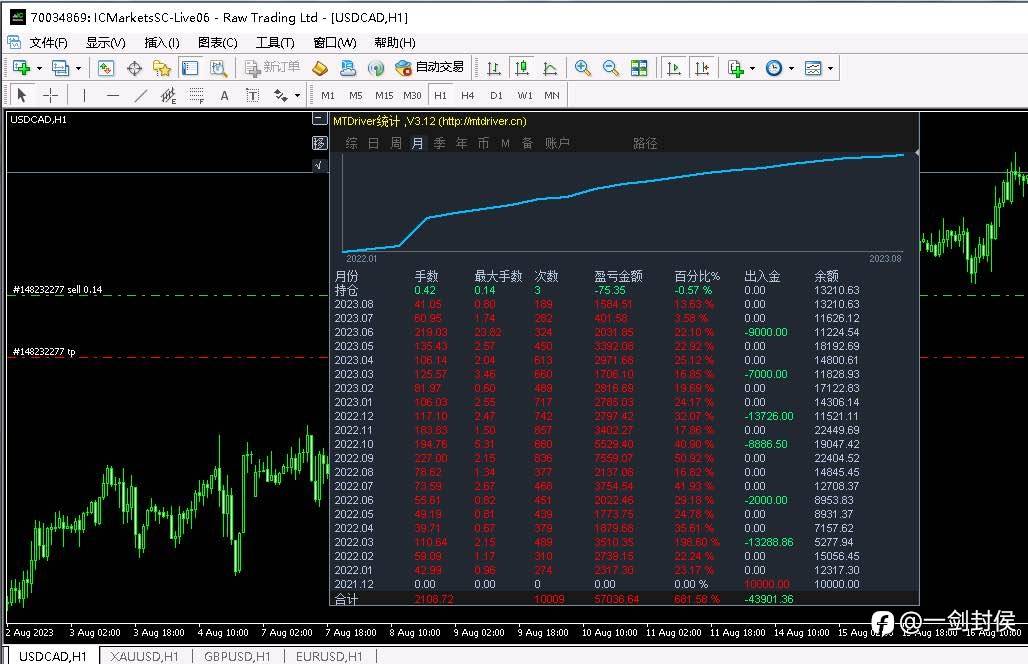Select the 账户 account view in MTDriver
The image size is (1028, 664).
(x=557, y=144)
